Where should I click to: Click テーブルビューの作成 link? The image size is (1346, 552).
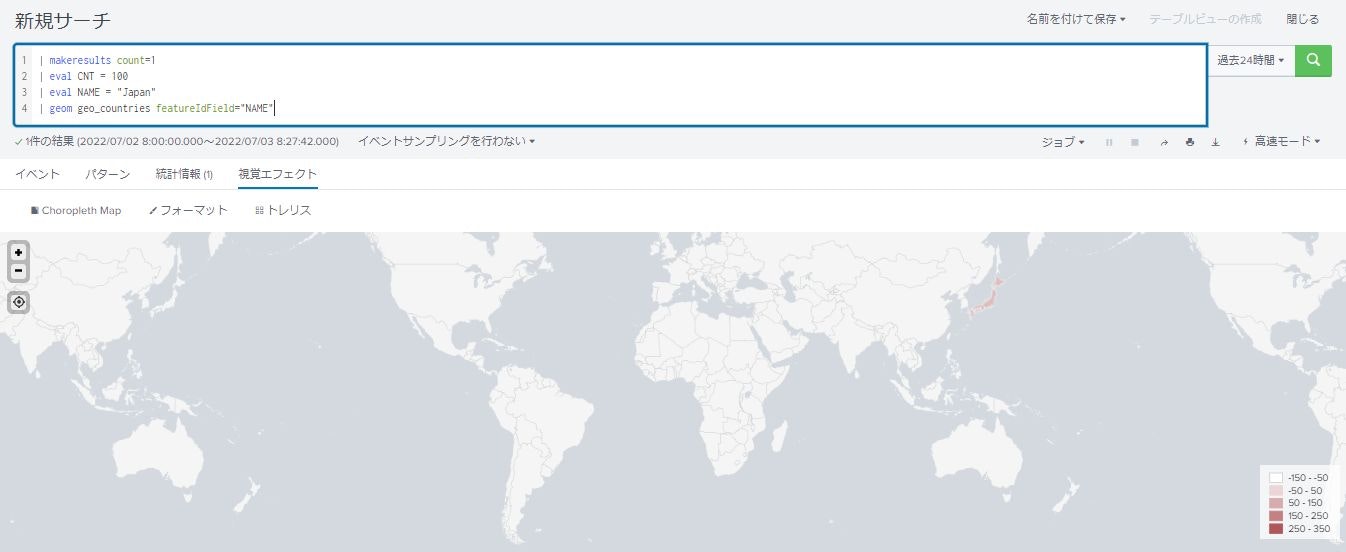coord(1205,19)
